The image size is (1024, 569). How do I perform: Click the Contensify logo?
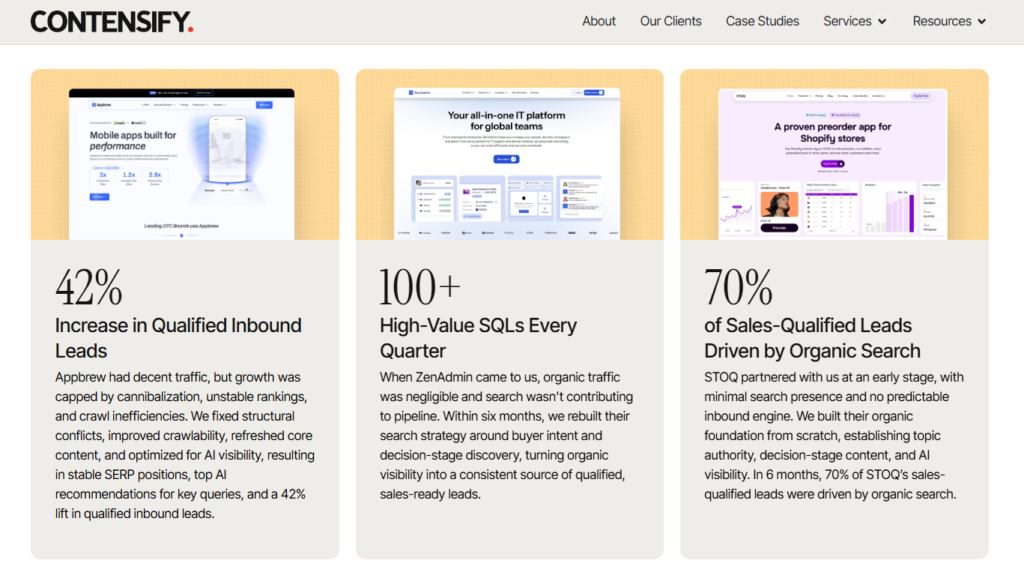(x=112, y=22)
